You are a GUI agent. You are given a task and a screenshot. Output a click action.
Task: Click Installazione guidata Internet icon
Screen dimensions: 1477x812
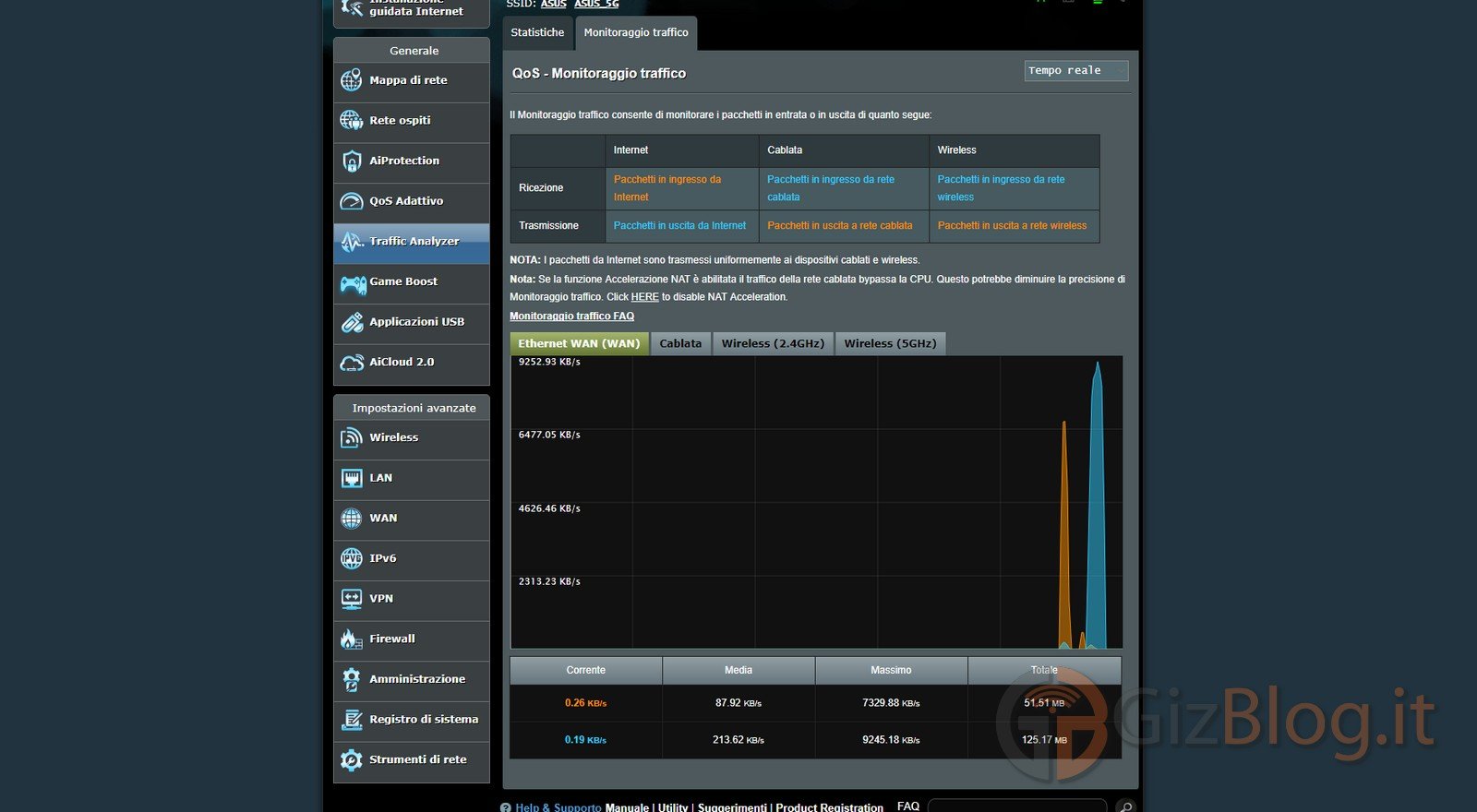tap(352, 8)
